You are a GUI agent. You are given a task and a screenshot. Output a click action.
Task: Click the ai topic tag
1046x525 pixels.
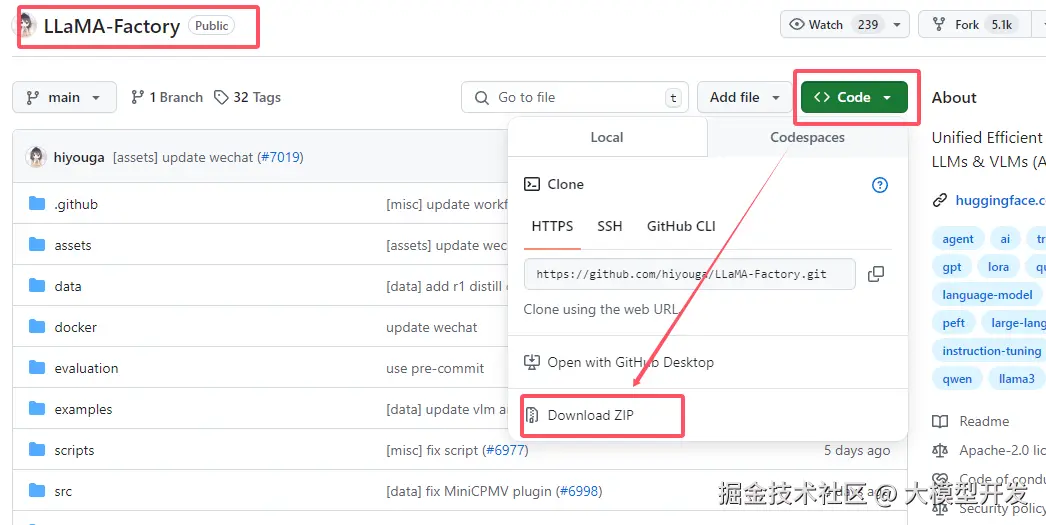tap(1005, 239)
